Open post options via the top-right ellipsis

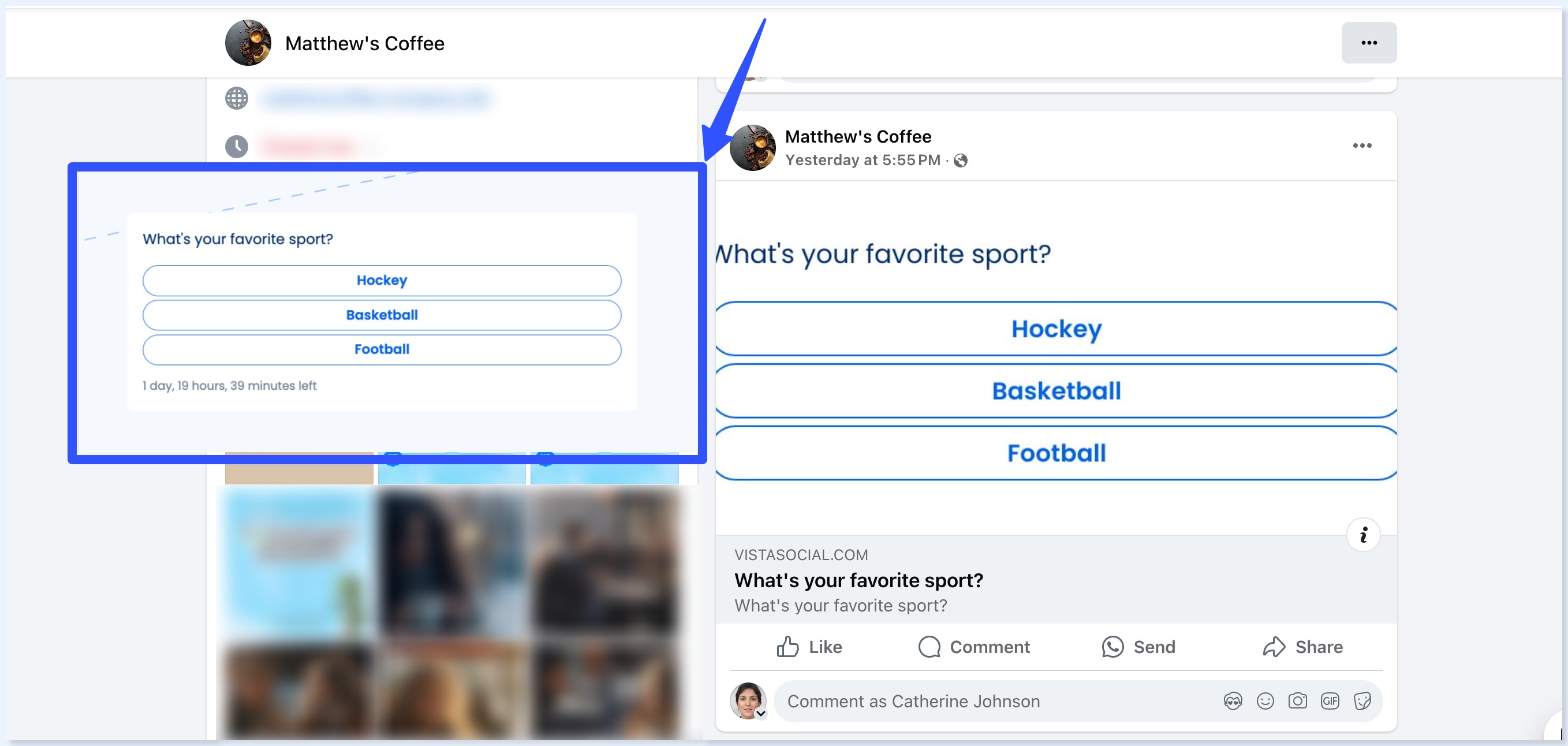(x=1369, y=43)
